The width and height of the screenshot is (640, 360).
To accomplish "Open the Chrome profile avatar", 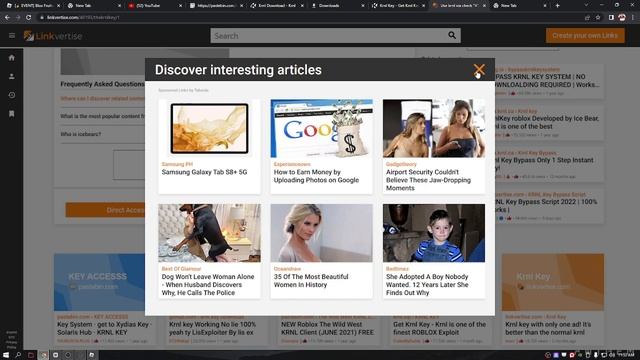I will click(622, 18).
